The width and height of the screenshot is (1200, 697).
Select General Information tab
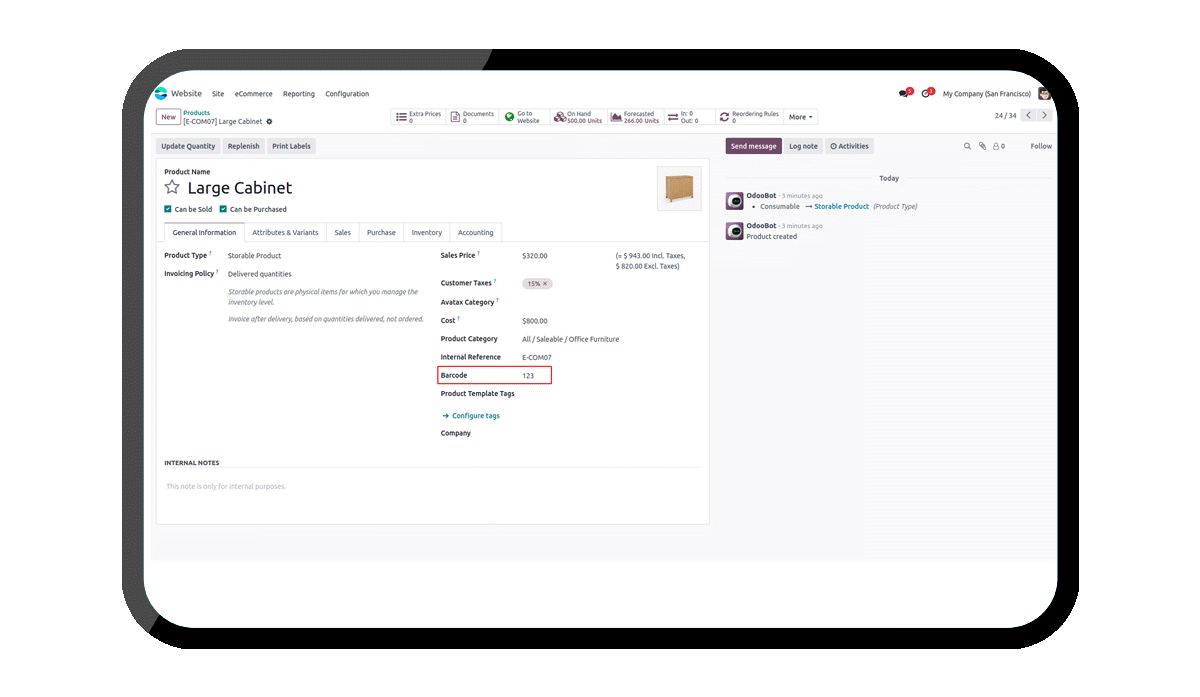[x=204, y=232]
